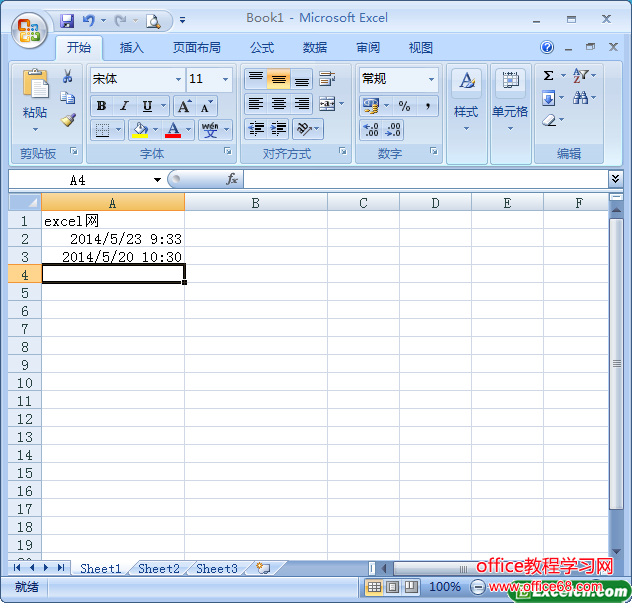This screenshot has width=632, height=603.
Task: Open the borders dropdown arrow
Action: click(118, 130)
